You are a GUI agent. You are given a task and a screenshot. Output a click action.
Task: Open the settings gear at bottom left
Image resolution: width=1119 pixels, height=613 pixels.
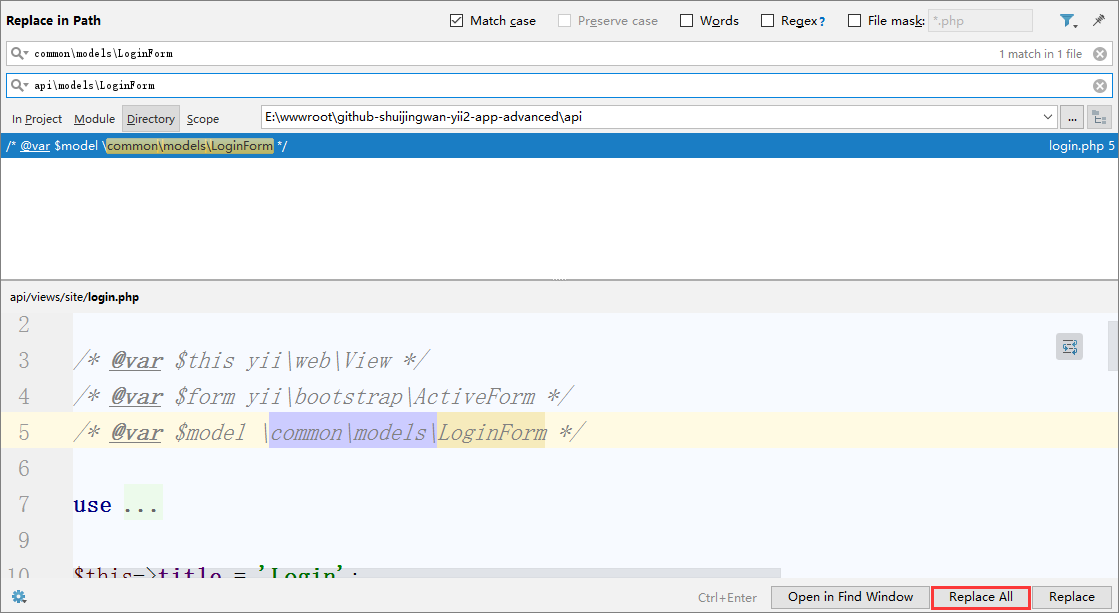tap(18, 597)
